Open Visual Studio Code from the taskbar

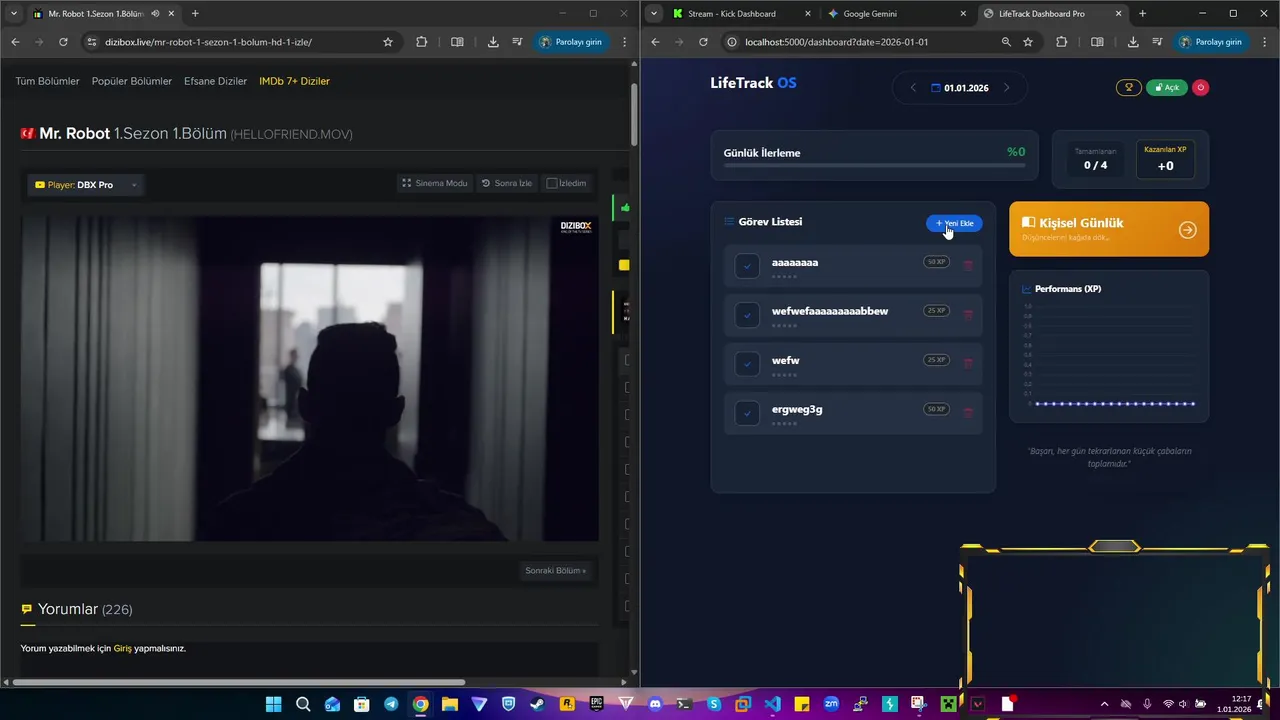[x=772, y=704]
